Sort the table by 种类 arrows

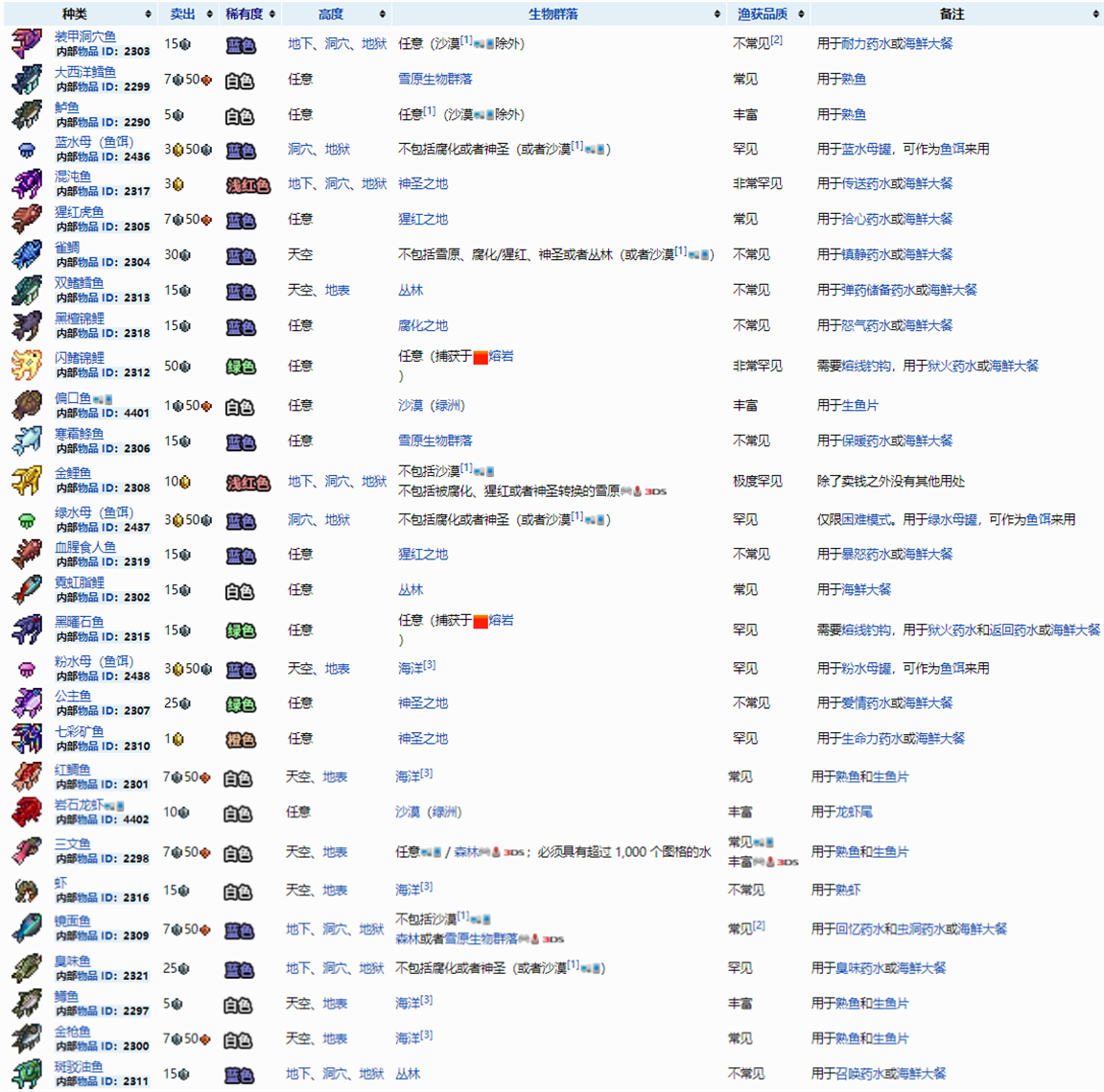(148, 14)
